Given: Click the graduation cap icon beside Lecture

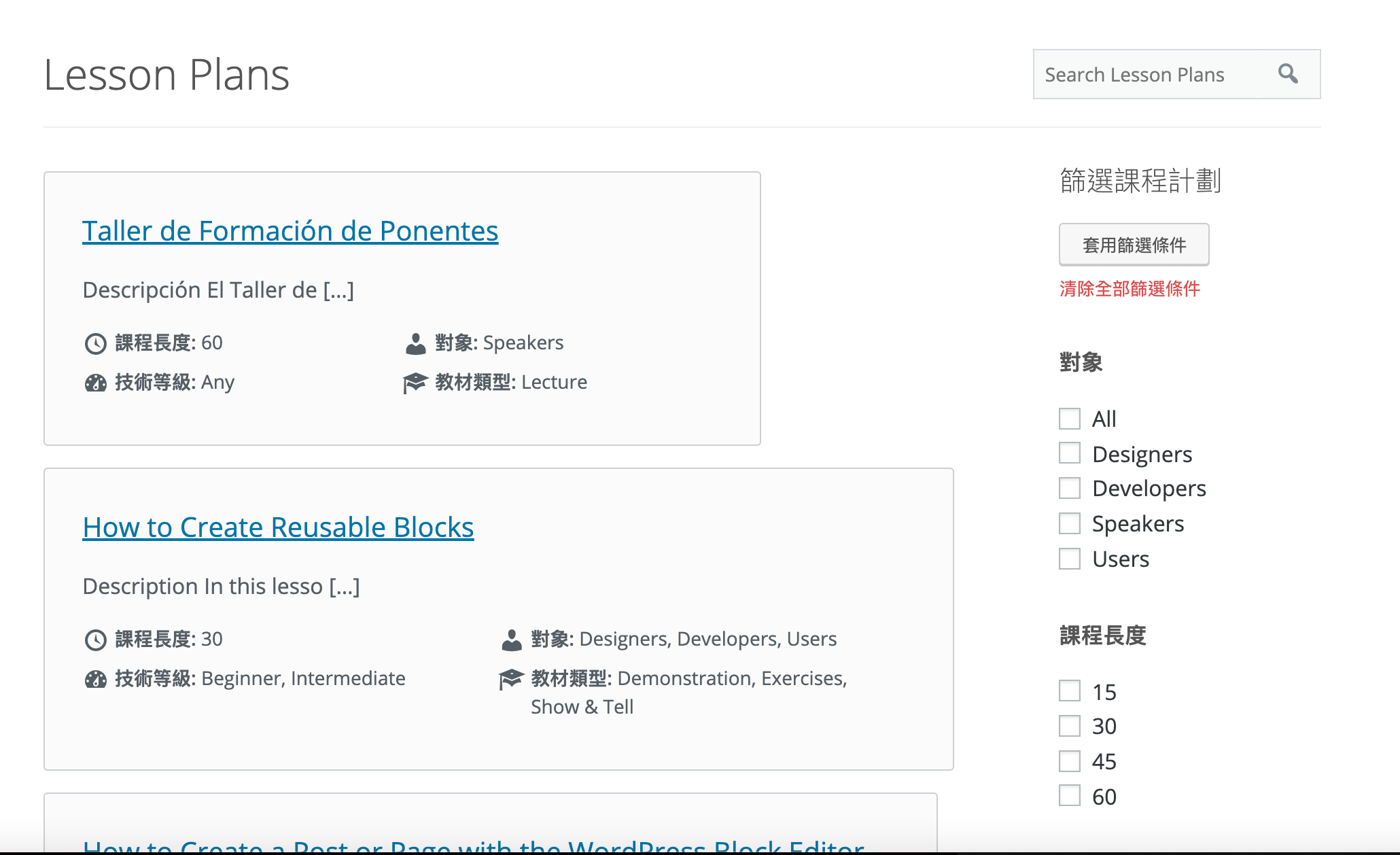Looking at the screenshot, I should click(415, 383).
